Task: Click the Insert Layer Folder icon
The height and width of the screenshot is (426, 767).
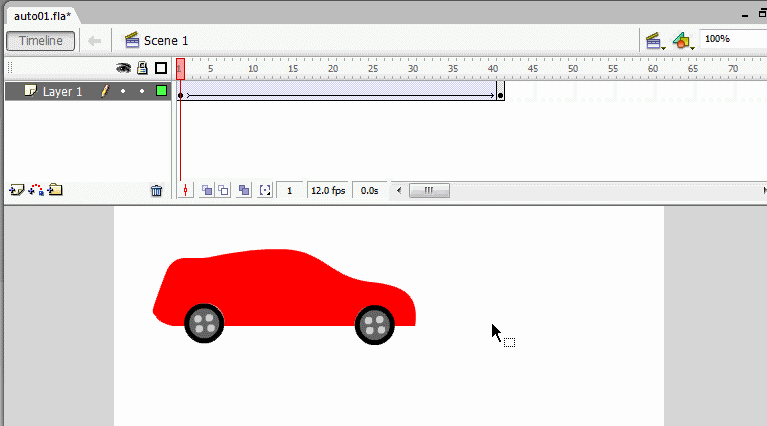Action: click(x=55, y=190)
